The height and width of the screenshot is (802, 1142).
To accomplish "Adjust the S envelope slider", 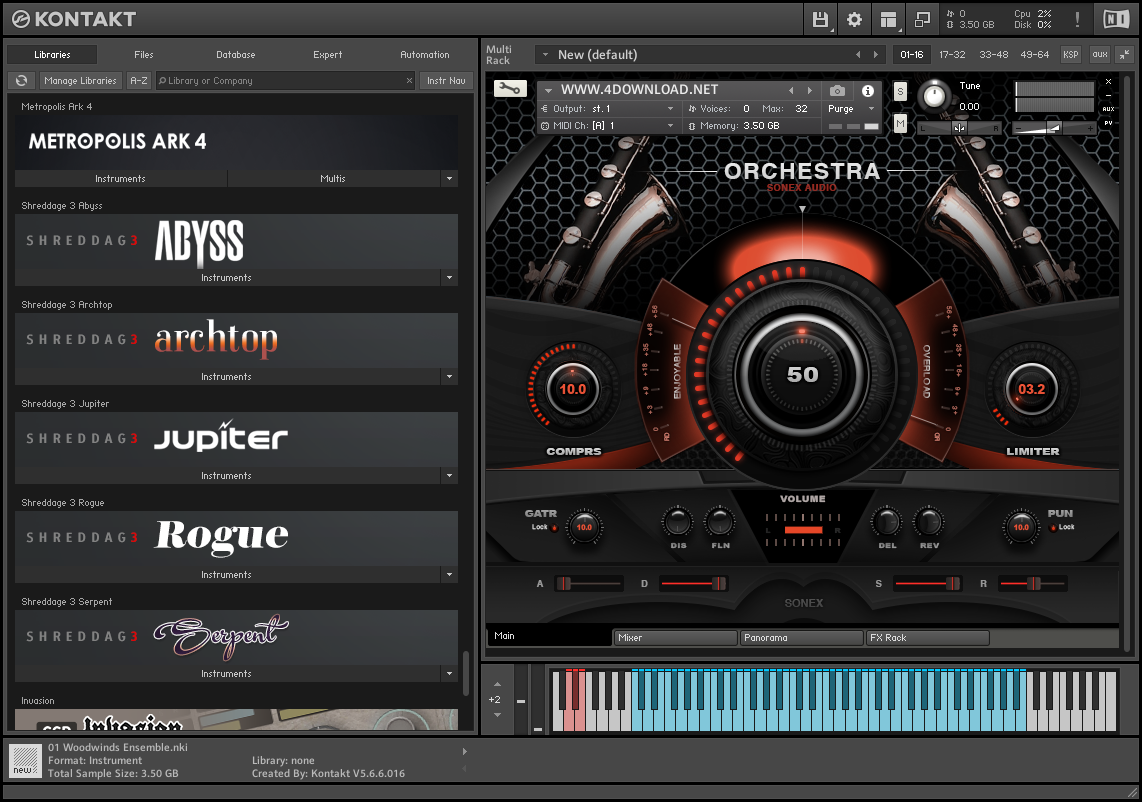I will tap(927, 583).
